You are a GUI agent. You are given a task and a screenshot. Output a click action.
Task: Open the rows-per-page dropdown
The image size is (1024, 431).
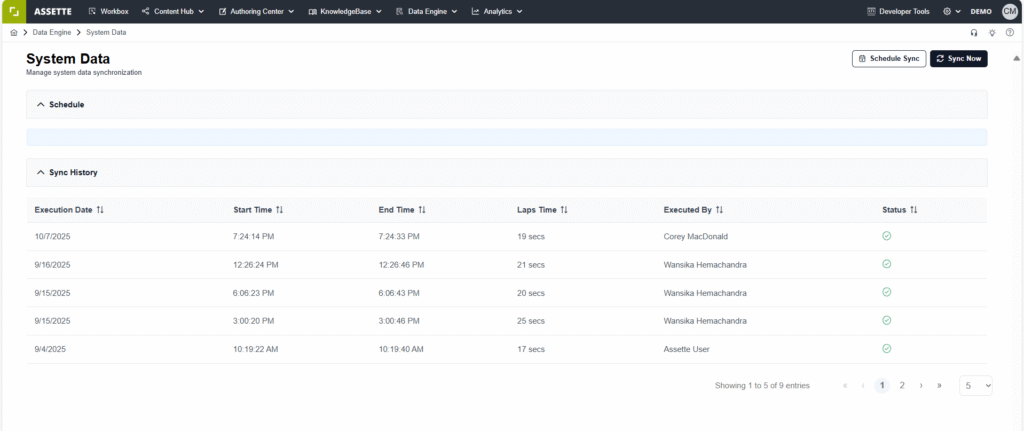point(976,385)
